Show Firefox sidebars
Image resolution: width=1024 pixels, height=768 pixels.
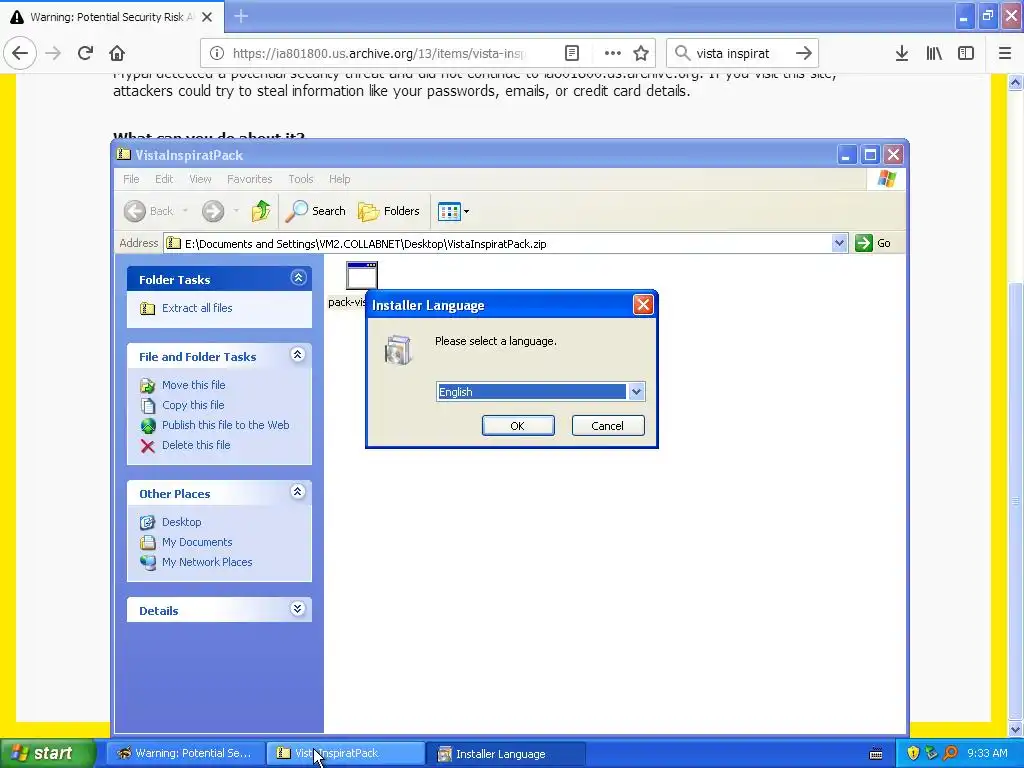tap(966, 54)
